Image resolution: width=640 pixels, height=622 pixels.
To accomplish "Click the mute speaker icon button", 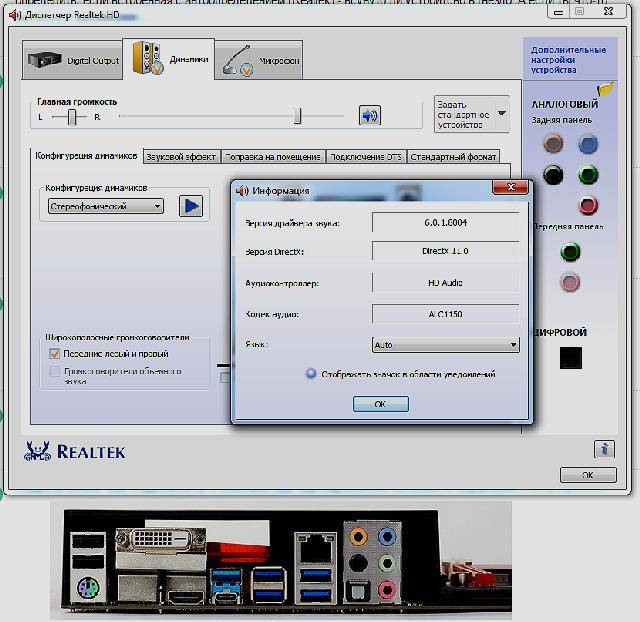I will [369, 116].
